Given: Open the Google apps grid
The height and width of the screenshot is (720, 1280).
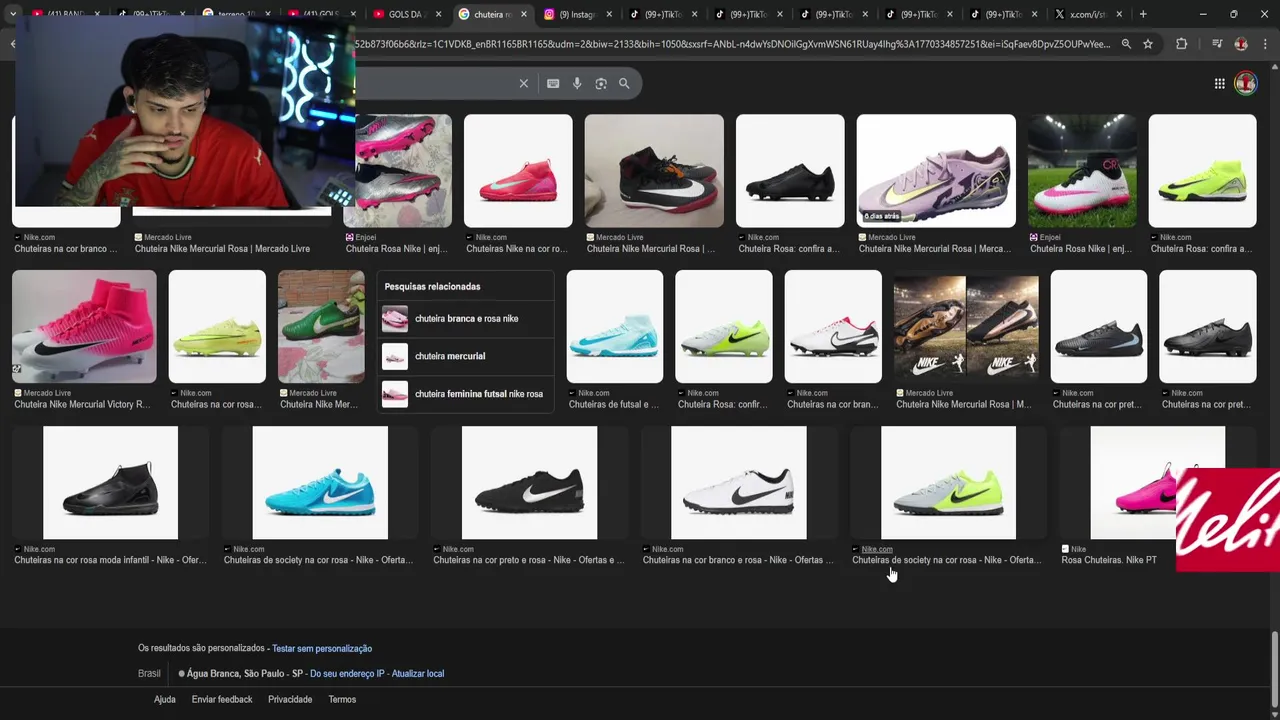Looking at the screenshot, I should [1219, 84].
